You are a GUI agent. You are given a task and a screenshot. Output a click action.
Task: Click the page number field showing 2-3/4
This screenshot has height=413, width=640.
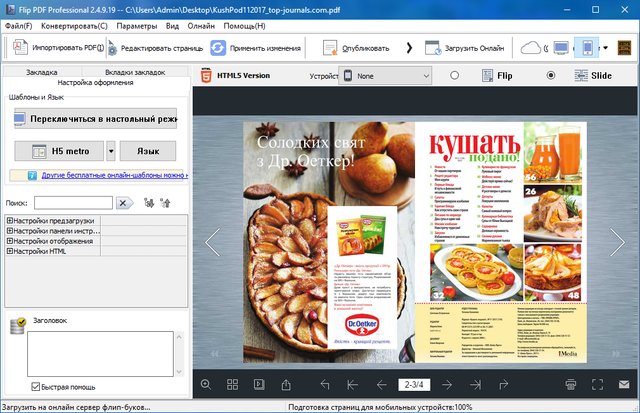coord(413,384)
